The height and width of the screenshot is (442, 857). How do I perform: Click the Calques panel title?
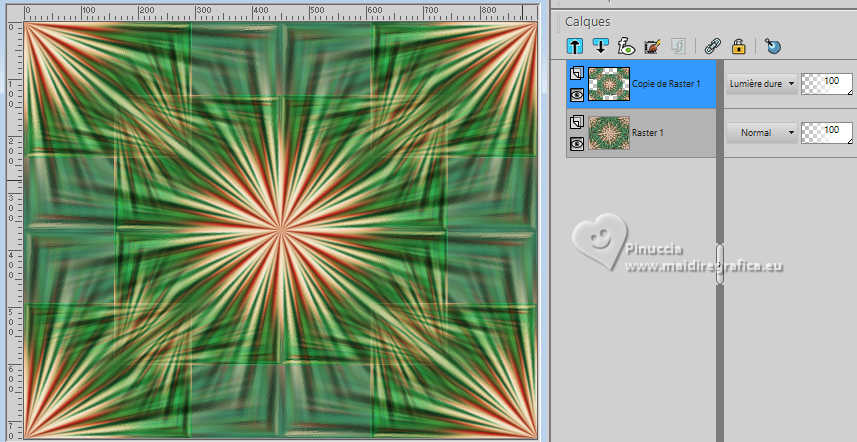click(x=588, y=22)
